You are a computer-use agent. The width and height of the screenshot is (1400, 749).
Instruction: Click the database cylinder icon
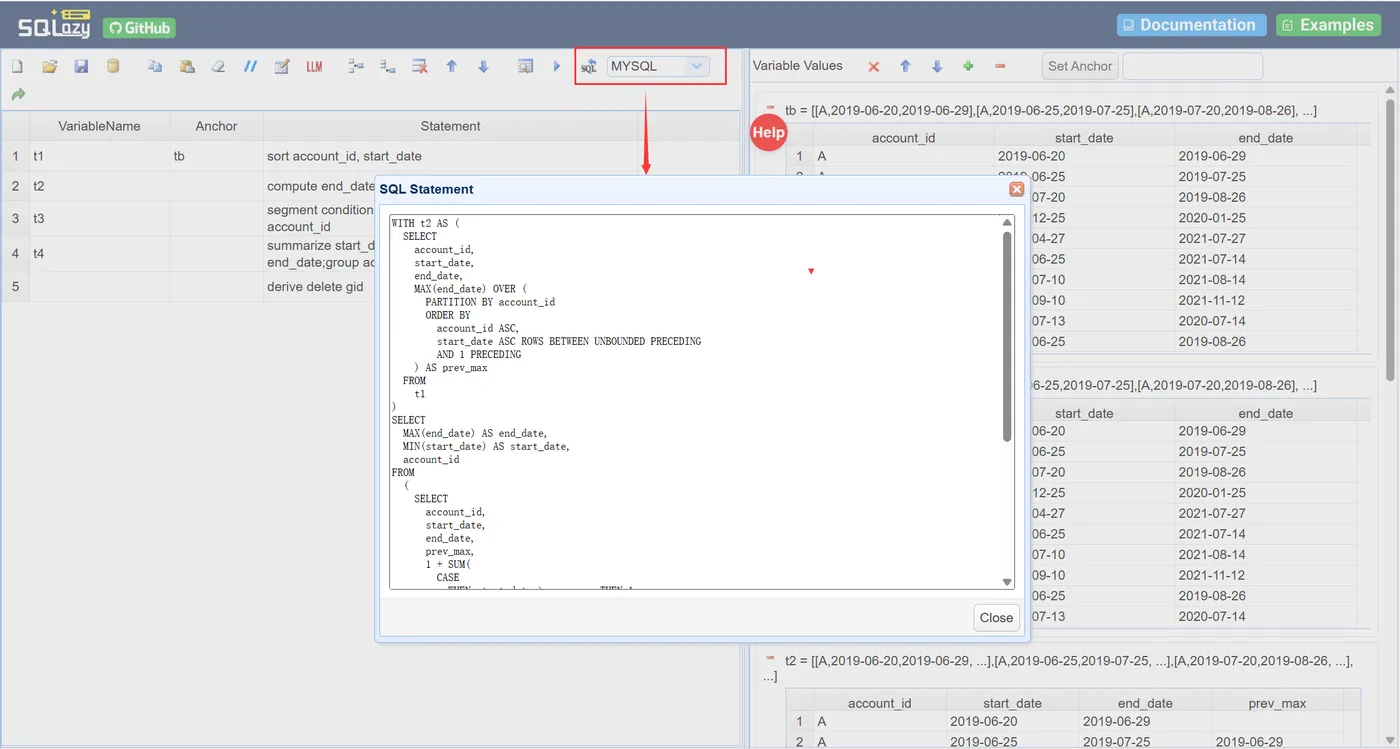point(113,66)
